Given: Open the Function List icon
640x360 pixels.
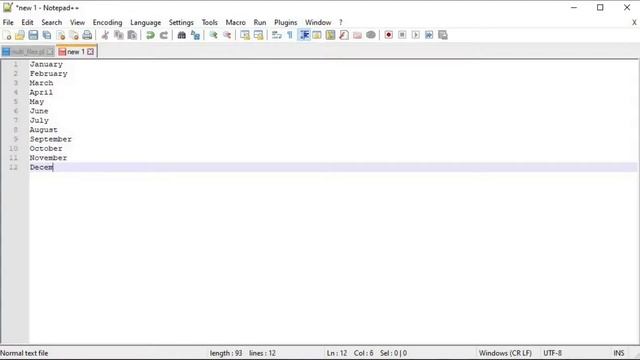Looking at the screenshot, I should (344, 35).
